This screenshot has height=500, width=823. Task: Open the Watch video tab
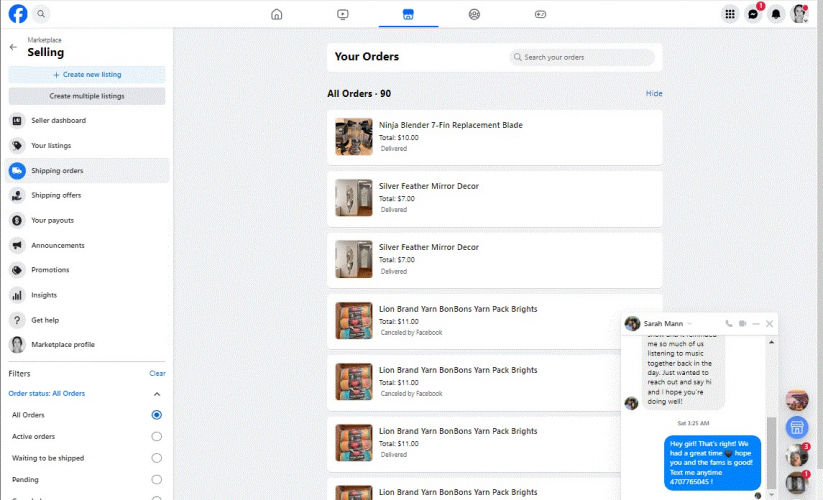[x=343, y=14]
